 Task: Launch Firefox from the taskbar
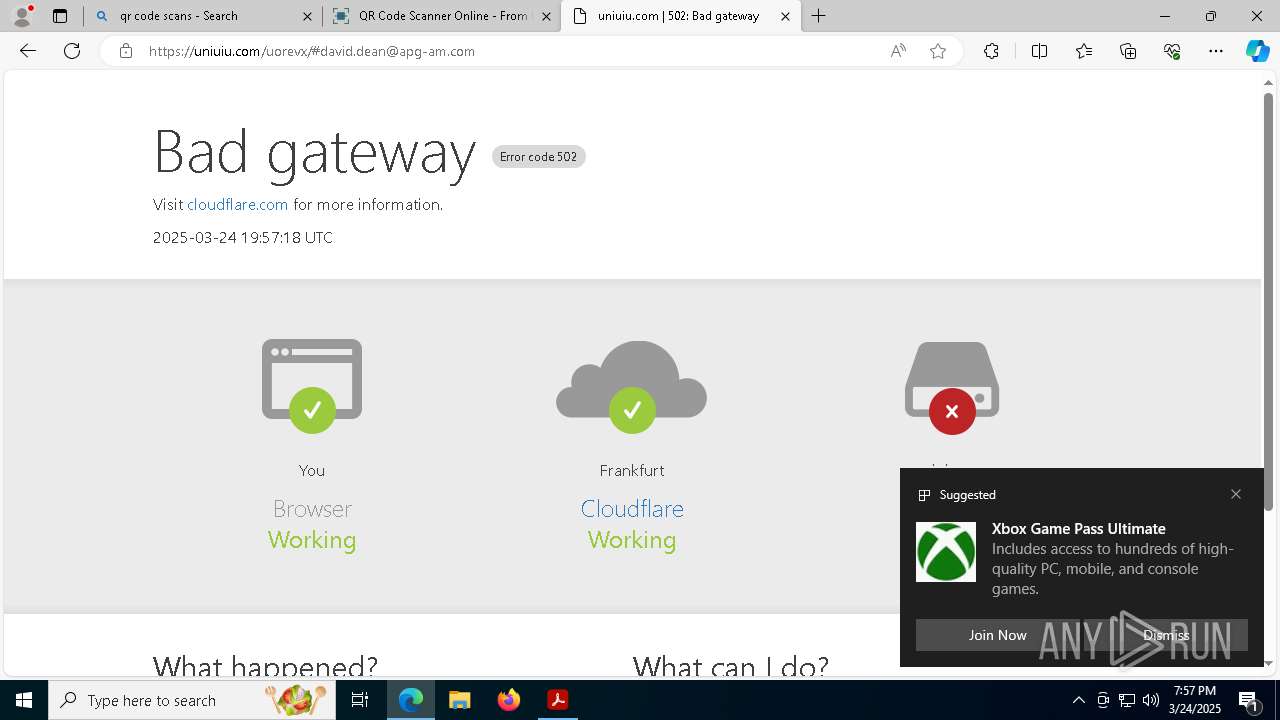509,700
